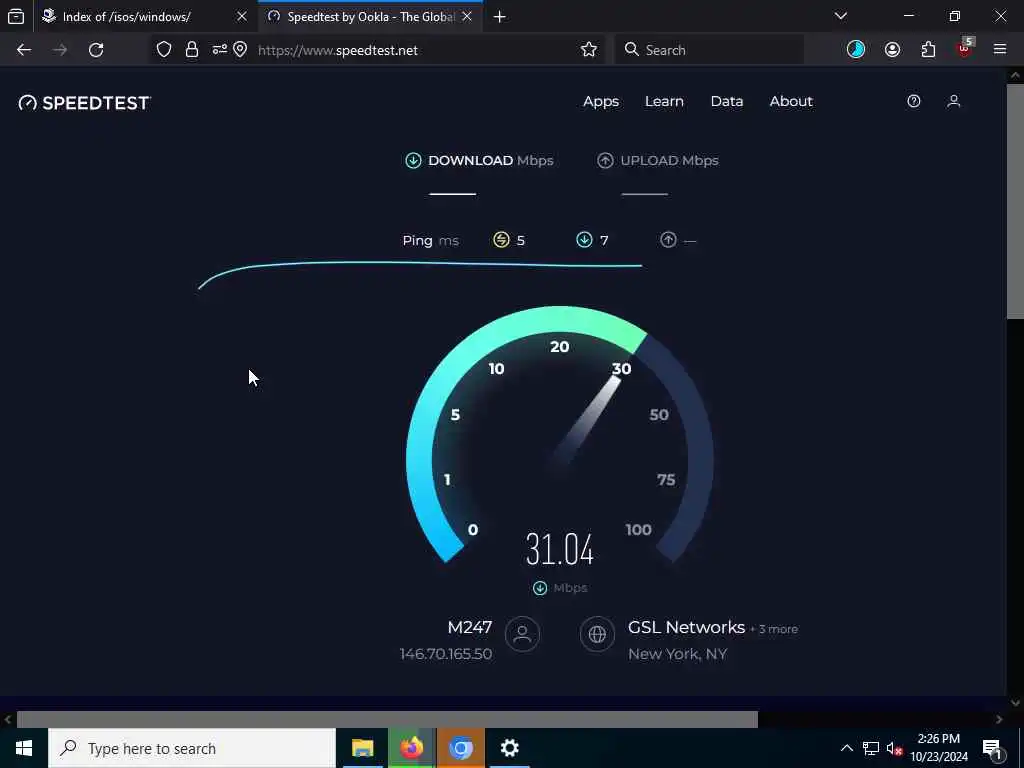The height and width of the screenshot is (768, 1024).
Task: Open the clock showing 2:26 PM
Action: coord(939,748)
